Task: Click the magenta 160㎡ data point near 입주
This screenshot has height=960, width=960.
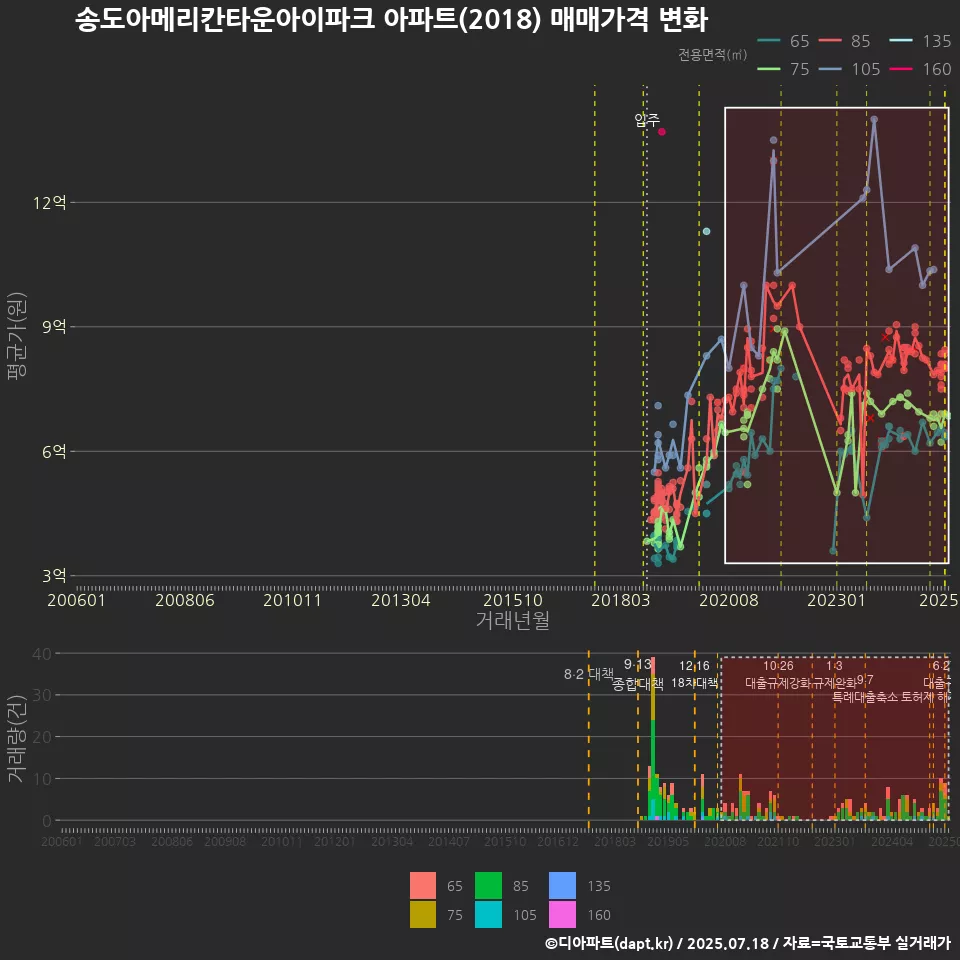Action: coord(661,132)
